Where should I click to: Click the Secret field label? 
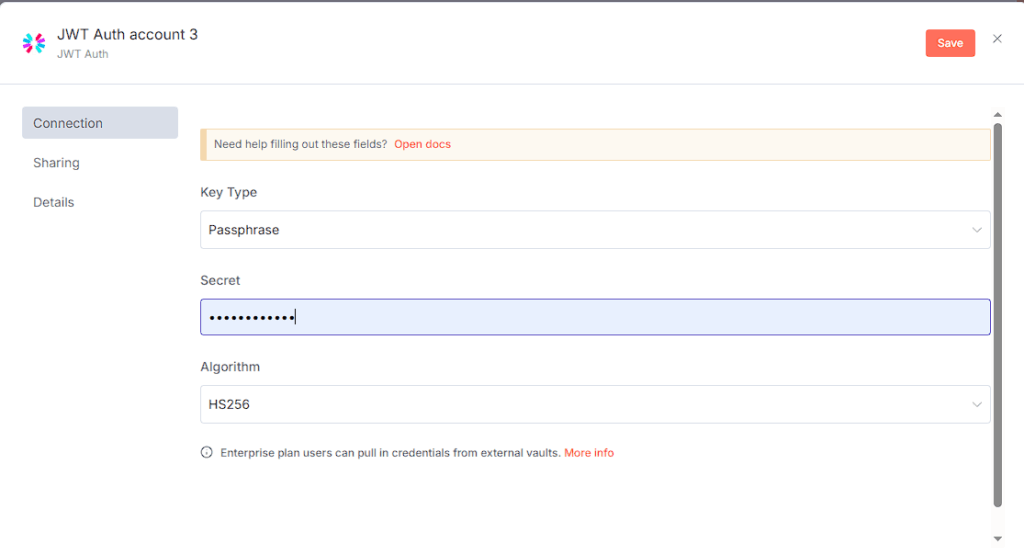click(220, 280)
